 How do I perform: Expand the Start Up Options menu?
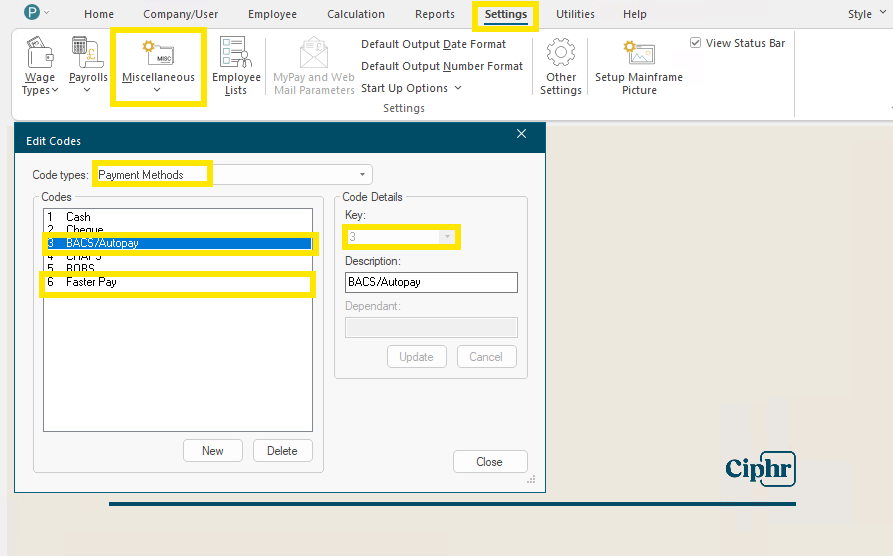click(411, 88)
